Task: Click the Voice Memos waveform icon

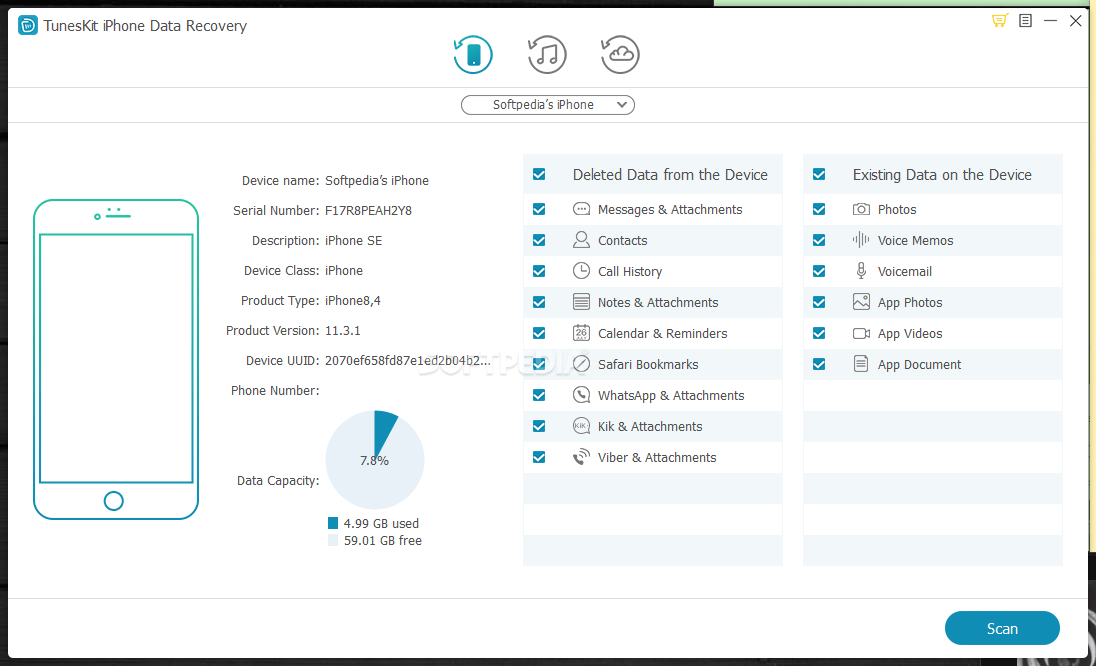Action: click(861, 240)
